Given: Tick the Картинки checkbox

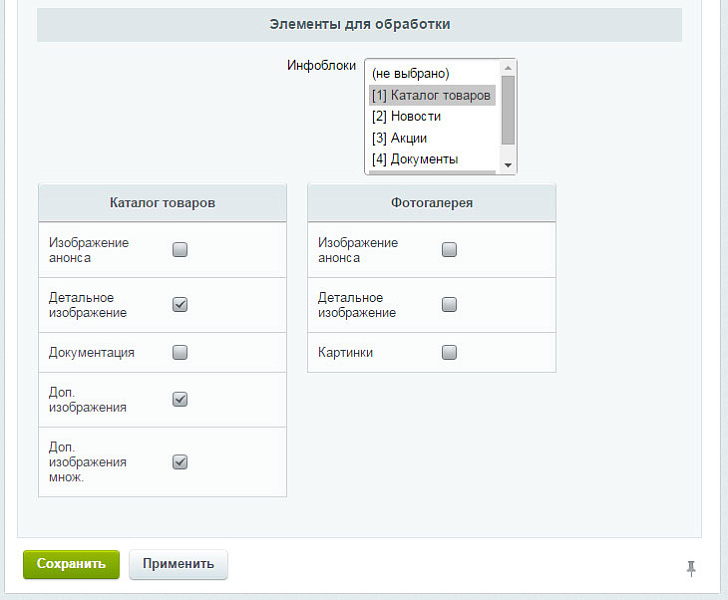Looking at the screenshot, I should [449, 352].
